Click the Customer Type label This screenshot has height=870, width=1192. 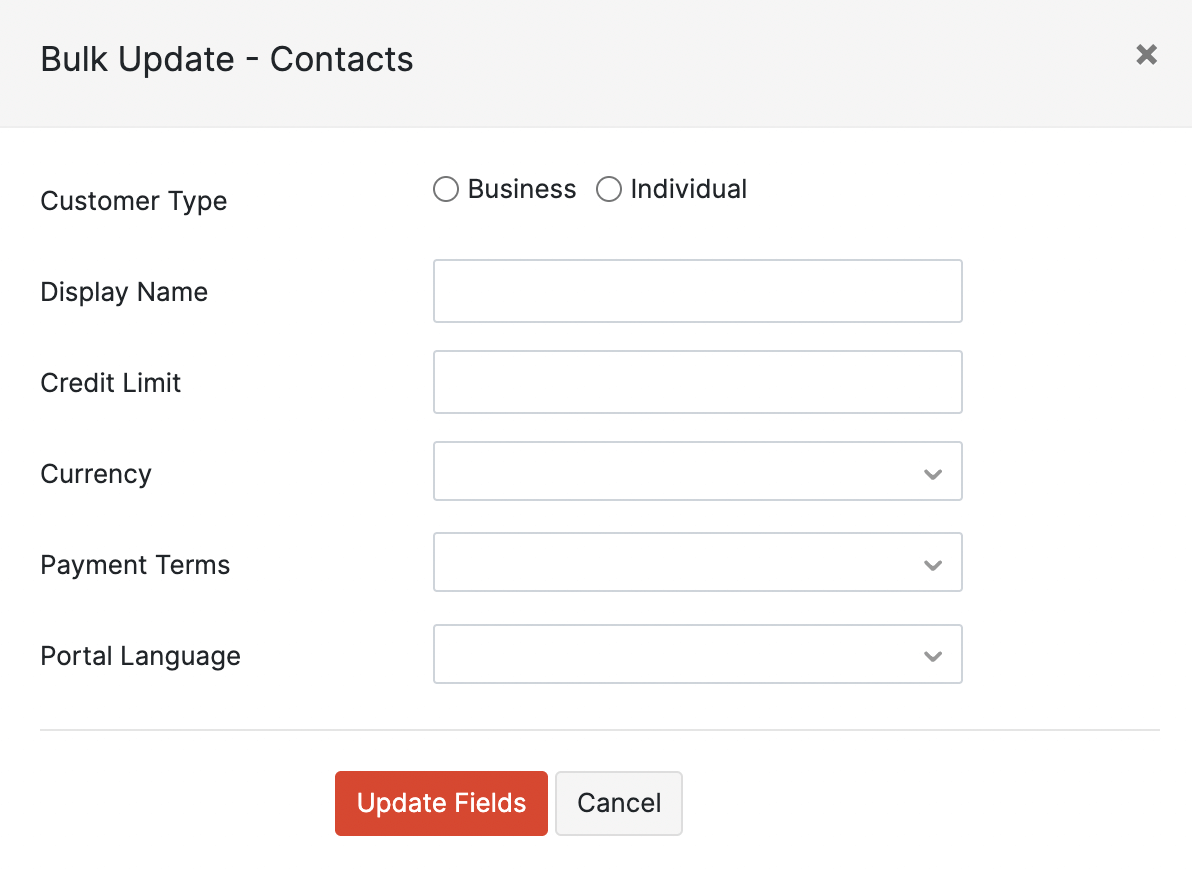[133, 201]
